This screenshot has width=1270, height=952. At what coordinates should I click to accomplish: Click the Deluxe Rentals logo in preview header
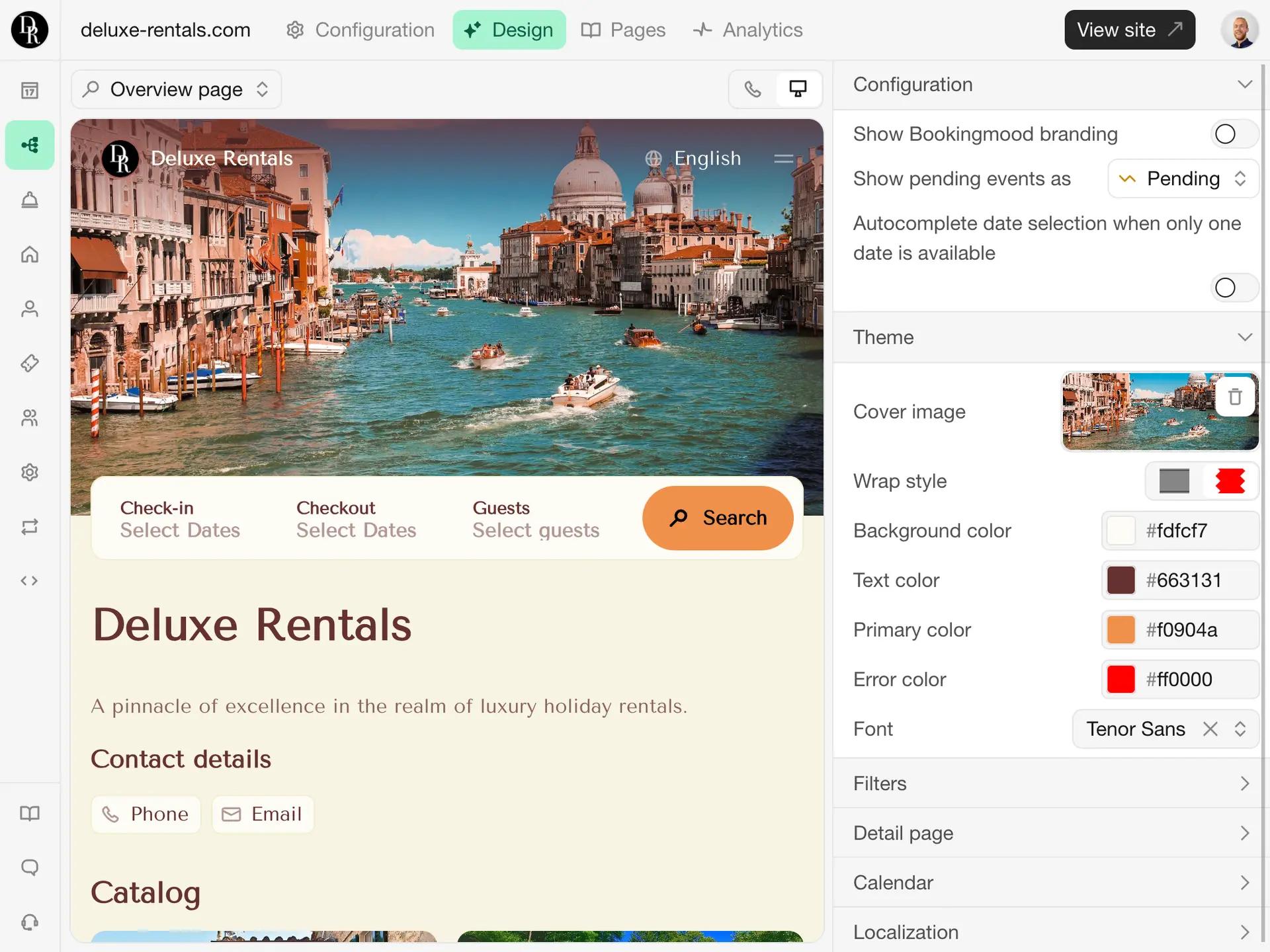tap(120, 159)
